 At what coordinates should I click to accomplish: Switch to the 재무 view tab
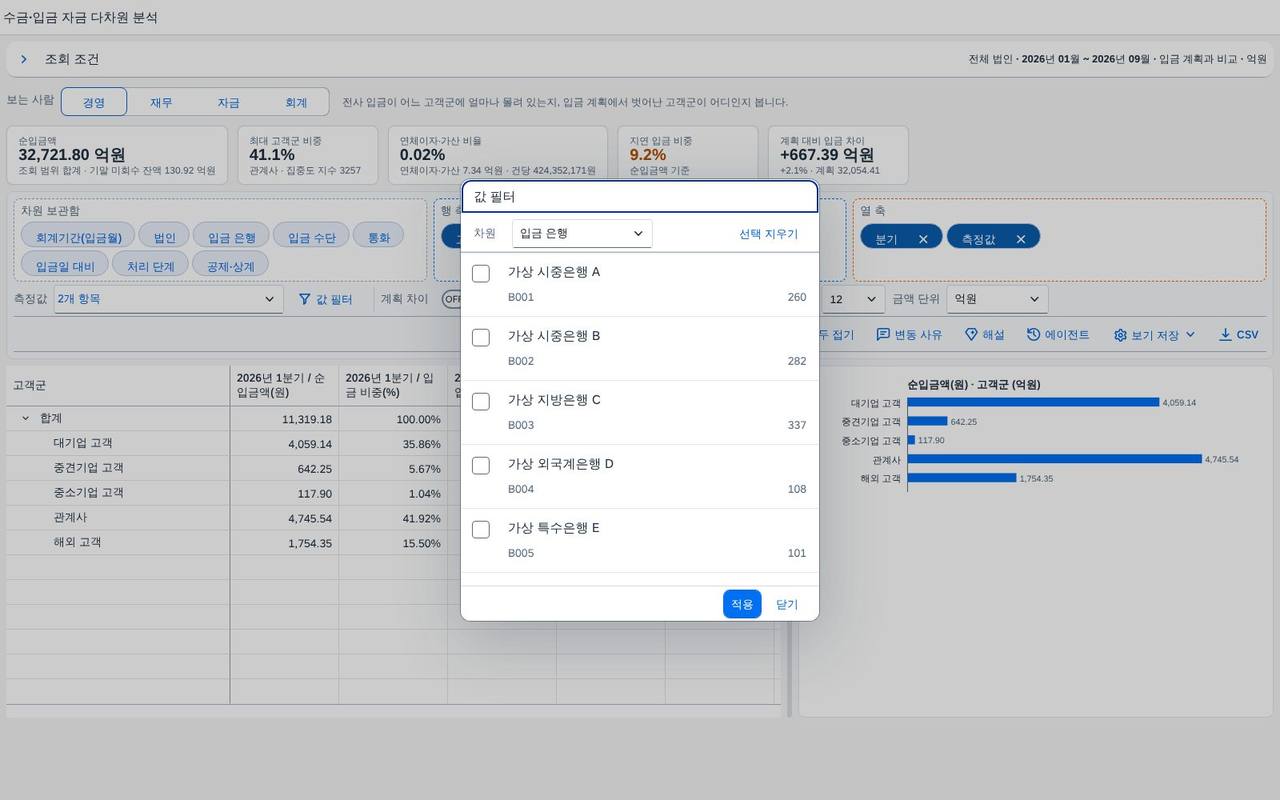161,102
